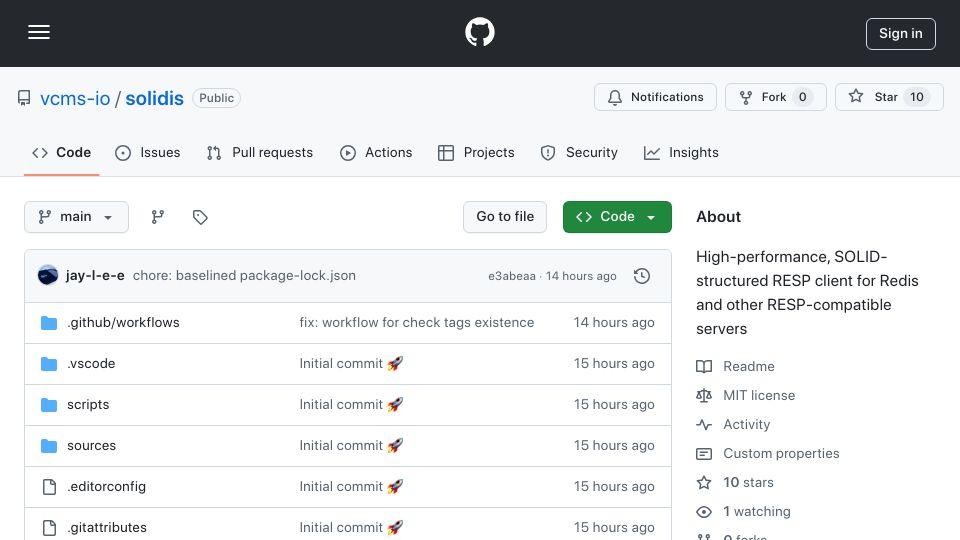960x540 pixels.
Task: Click the .vscode folder icon
Action: (x=49, y=364)
